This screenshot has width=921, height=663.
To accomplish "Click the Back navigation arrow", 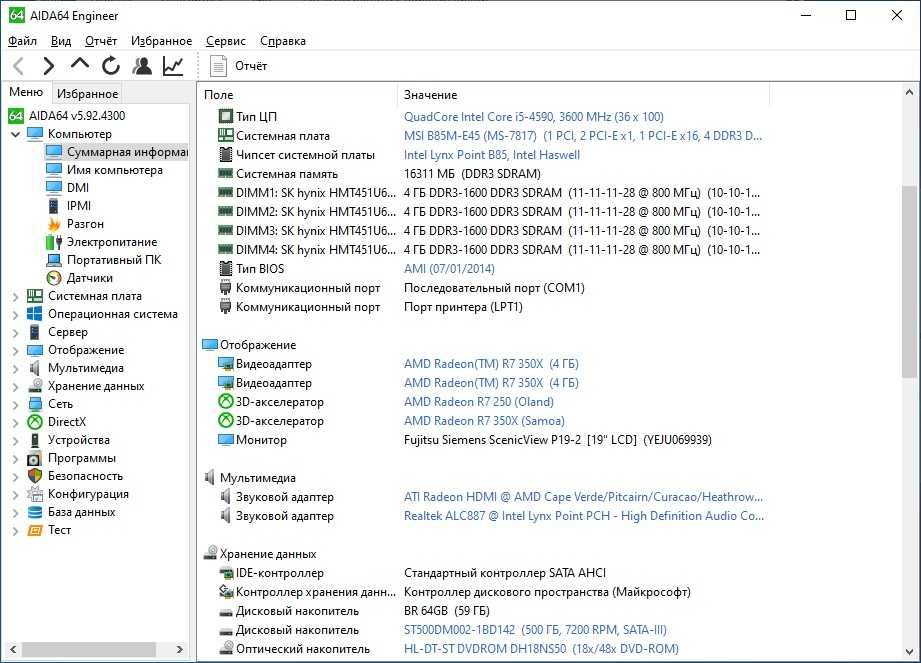I will click(19, 66).
